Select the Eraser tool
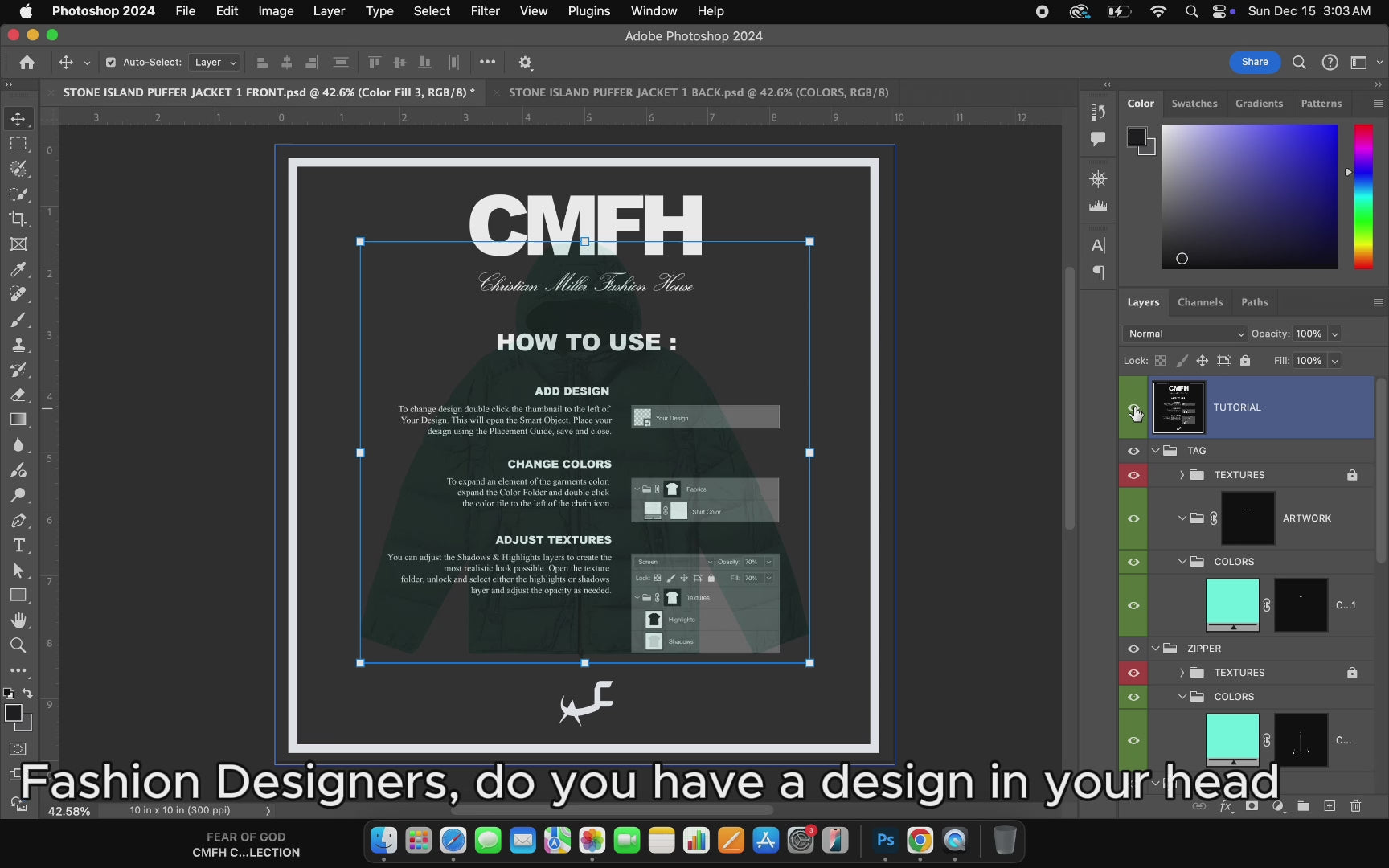Image resolution: width=1389 pixels, height=868 pixels. (18, 395)
